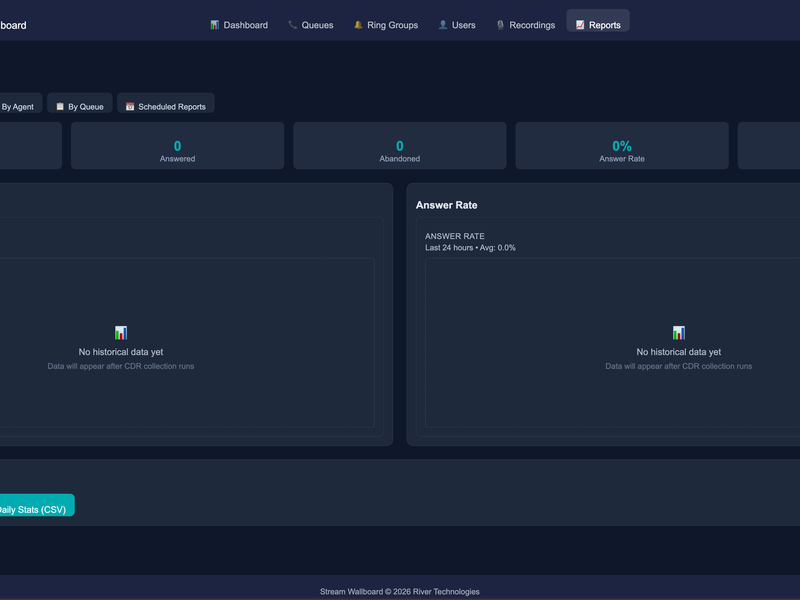Click the Dashboard bar chart icon

click(214, 25)
